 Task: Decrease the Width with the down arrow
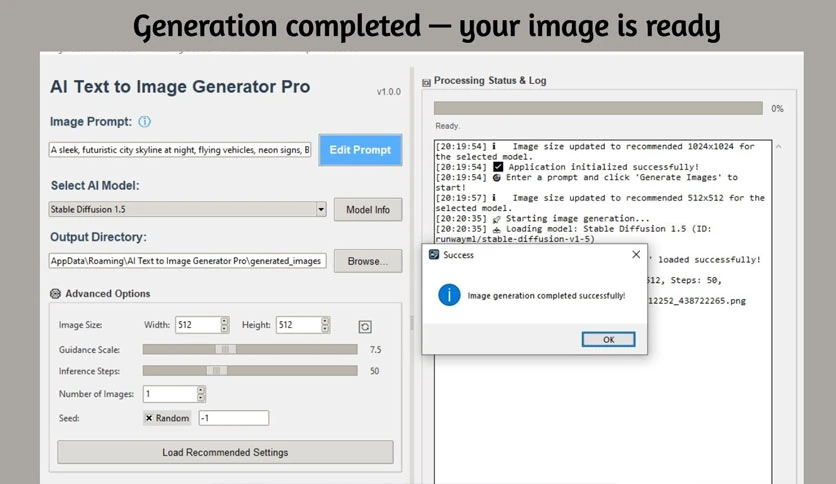click(224, 329)
